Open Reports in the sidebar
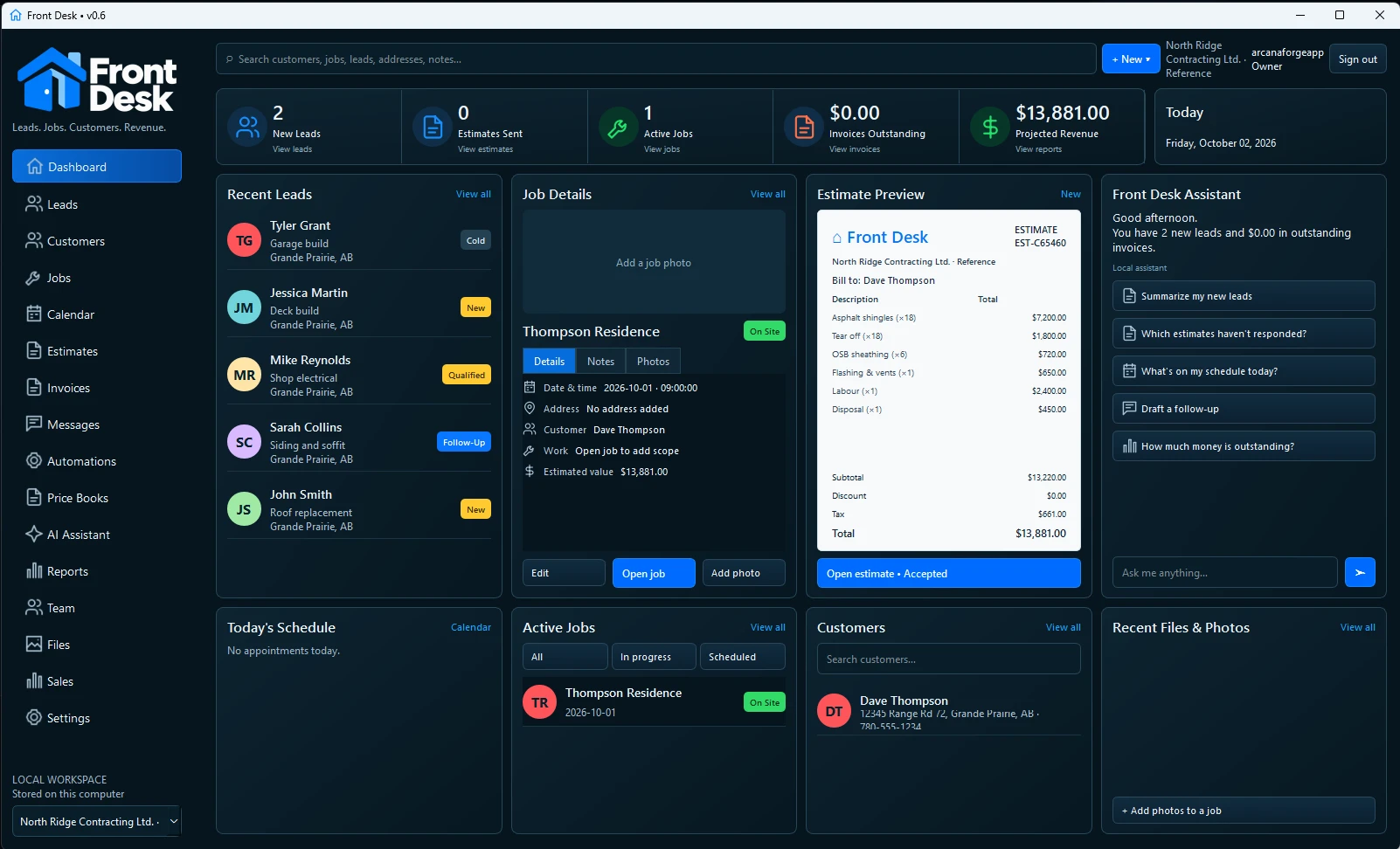1400x849 pixels. (96, 571)
